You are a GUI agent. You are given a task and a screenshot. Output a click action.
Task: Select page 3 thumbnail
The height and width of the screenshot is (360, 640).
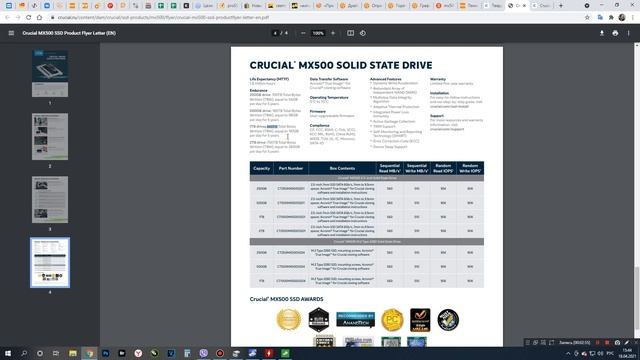[x=50, y=200]
